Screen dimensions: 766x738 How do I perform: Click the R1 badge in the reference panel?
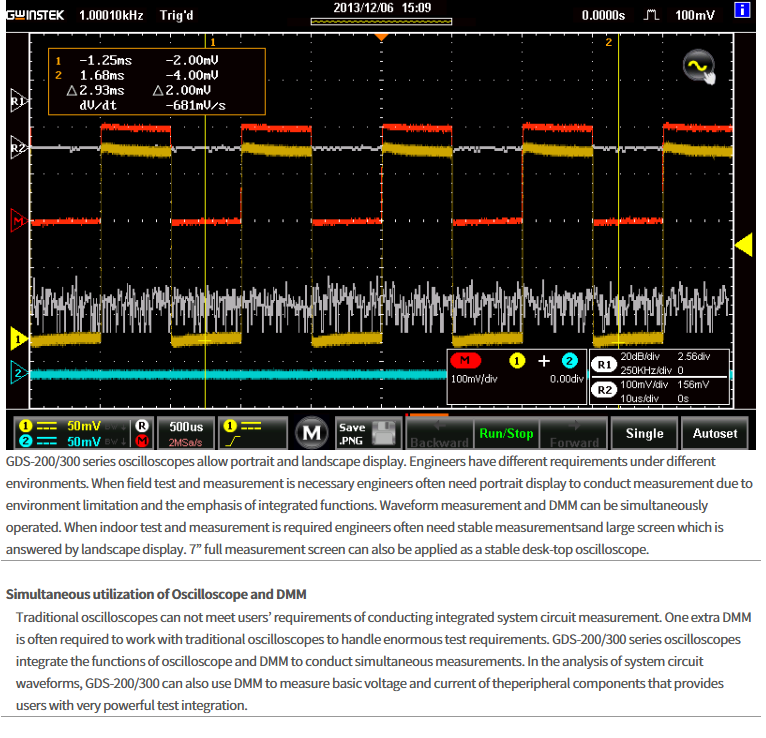pyautogui.click(x=604, y=364)
